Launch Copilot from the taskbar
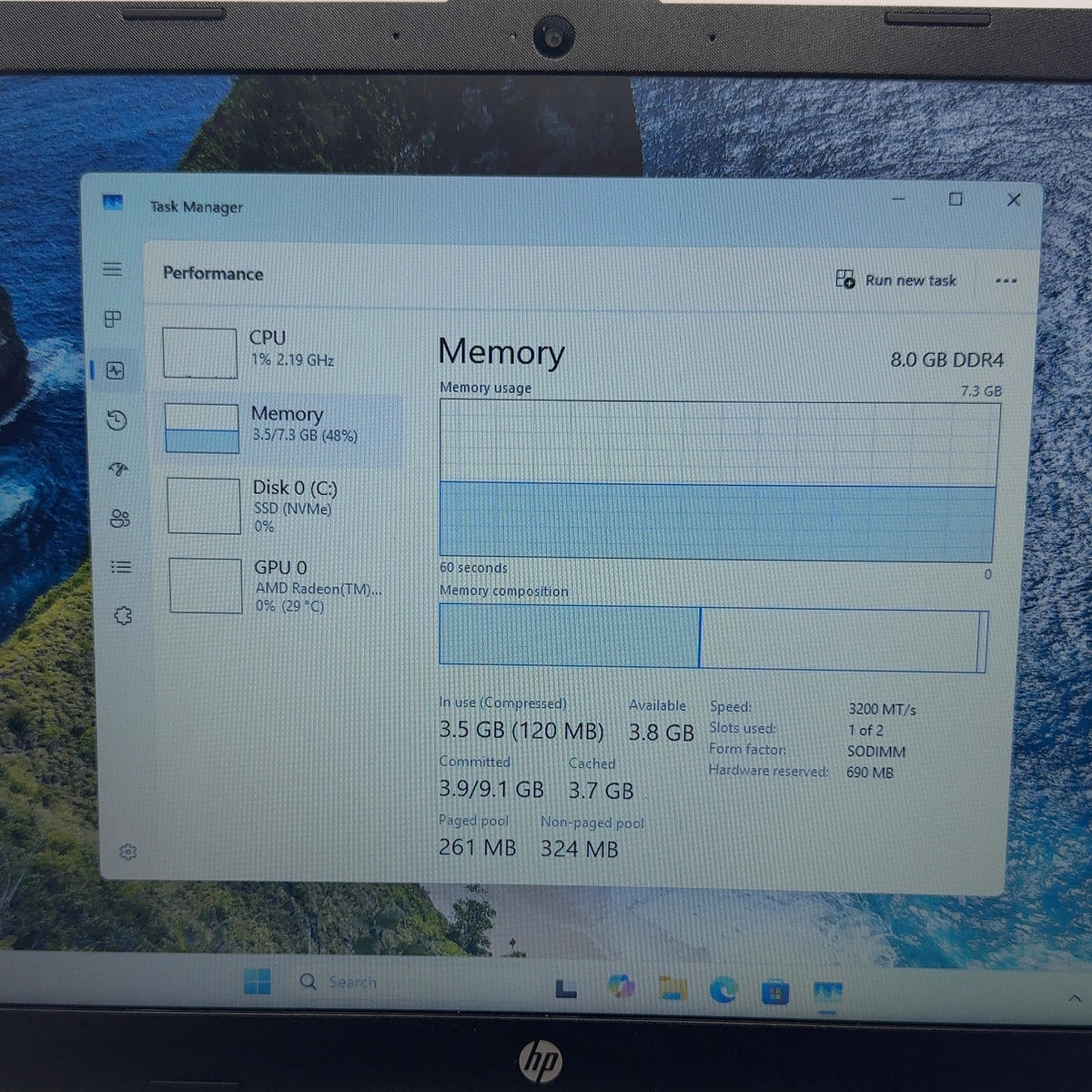The height and width of the screenshot is (1092, 1092). coord(622,987)
